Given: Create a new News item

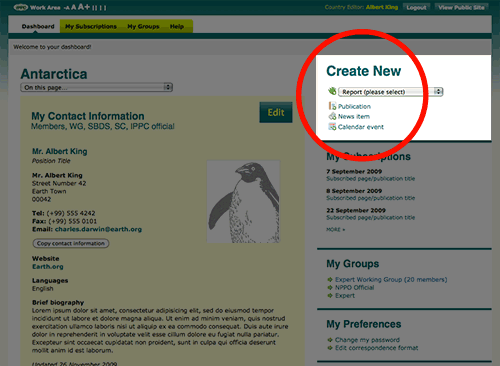Looking at the screenshot, I should (354, 116).
